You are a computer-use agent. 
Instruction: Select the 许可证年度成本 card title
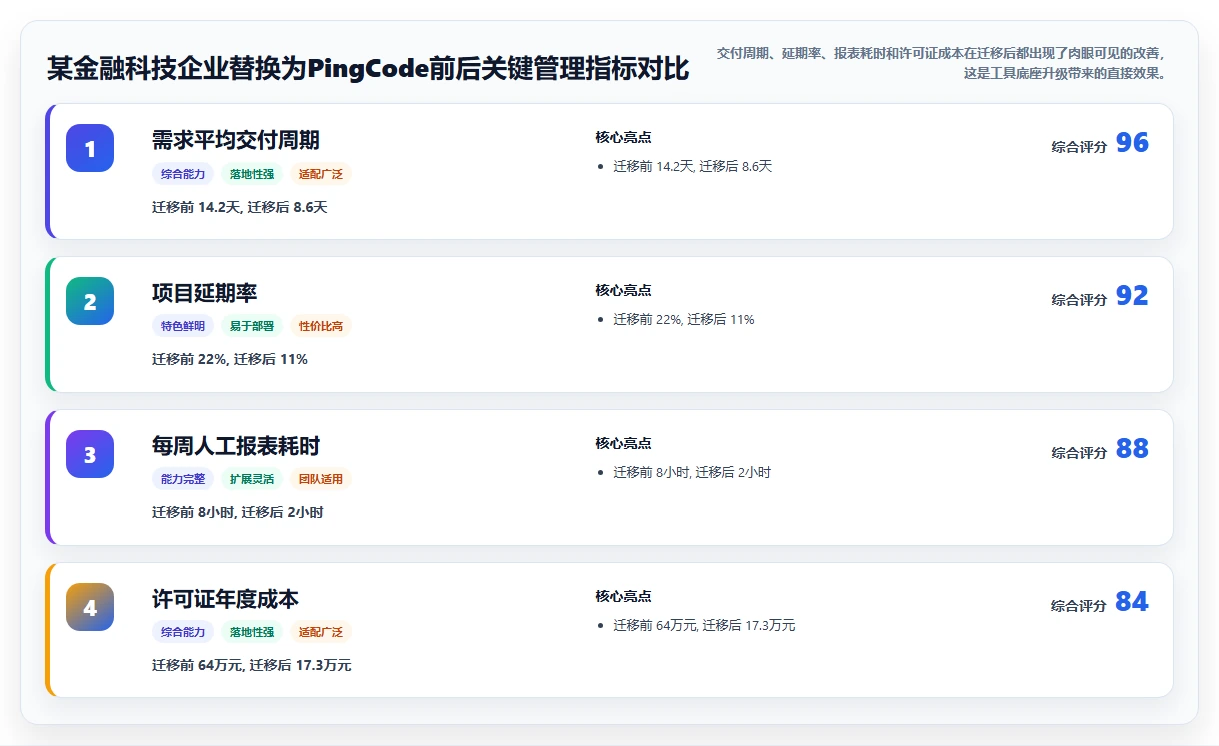click(225, 599)
